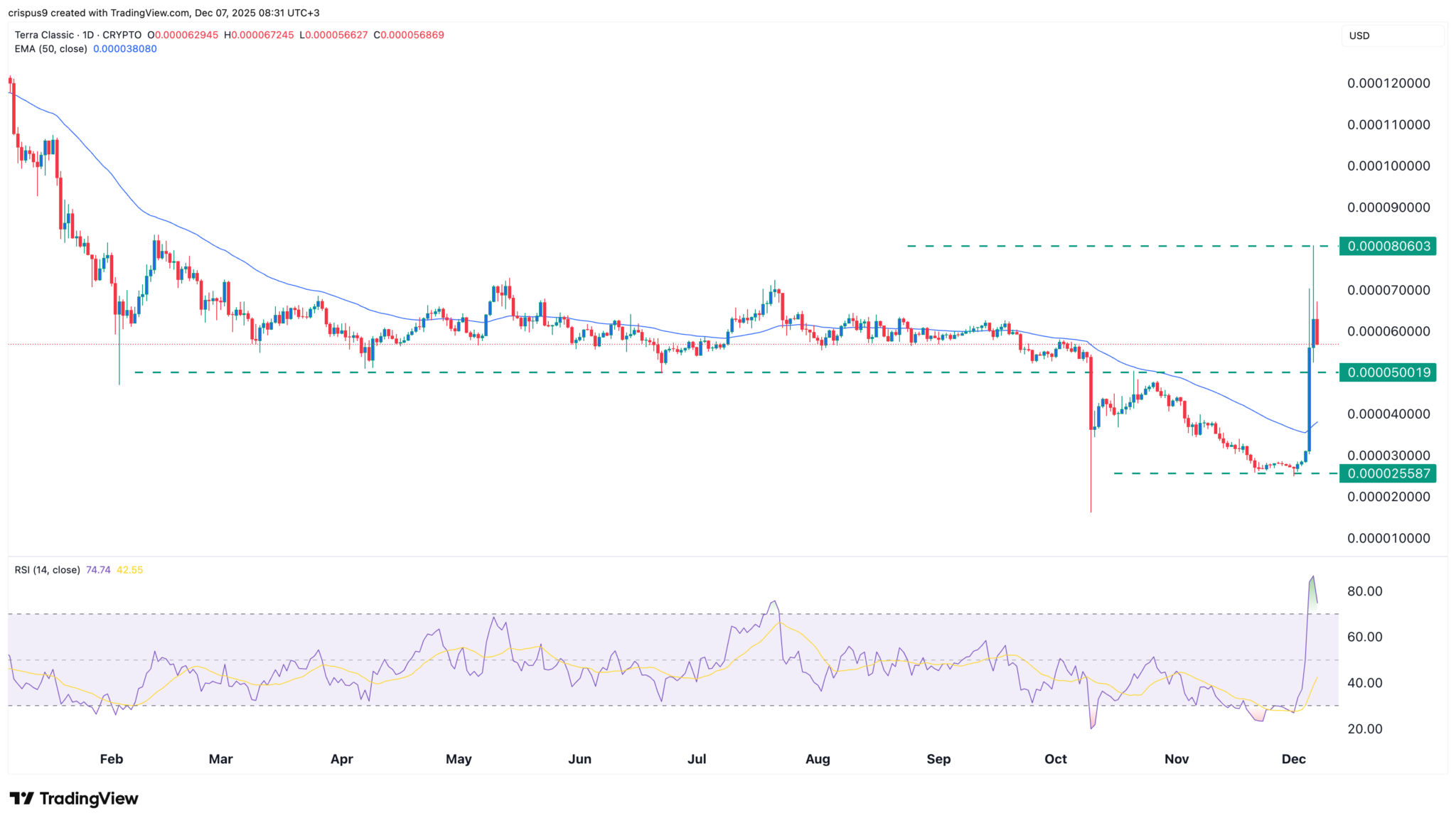Click the 0.000120000 price axis label
The image size is (1456, 823).
(1388, 83)
